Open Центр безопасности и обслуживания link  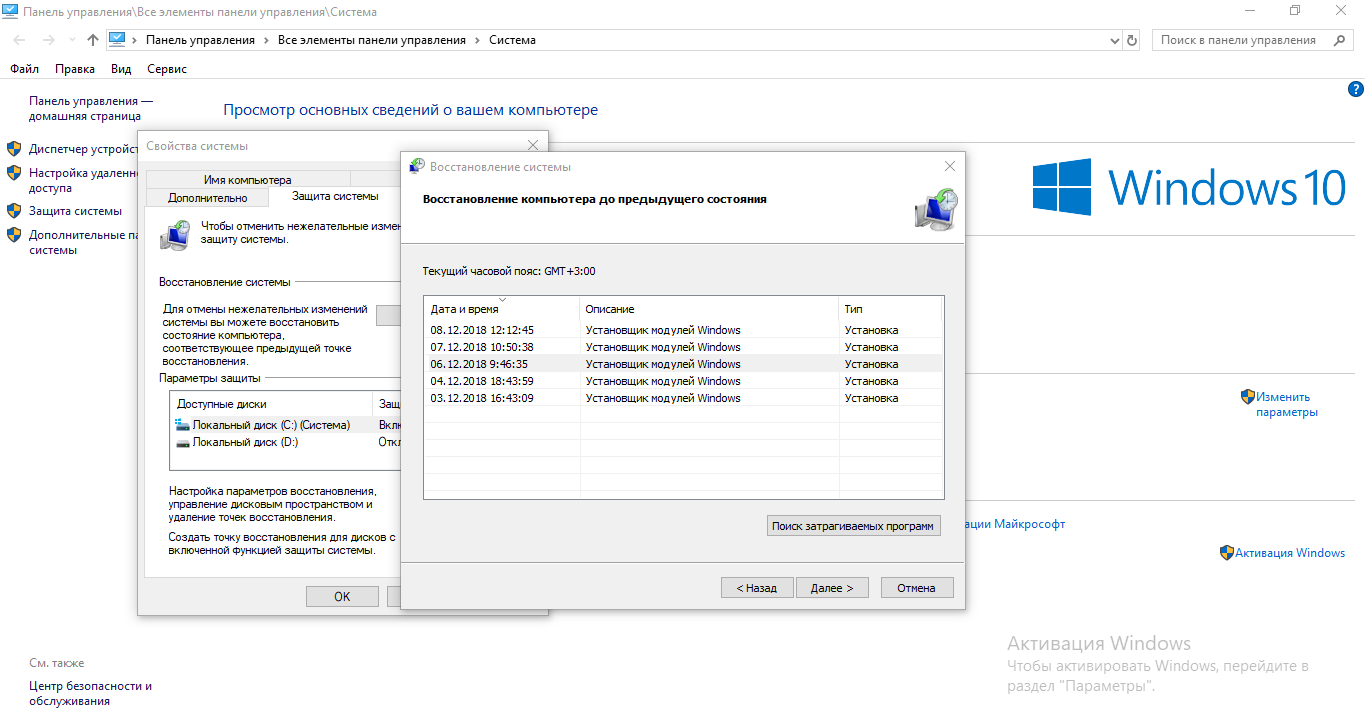[90, 693]
